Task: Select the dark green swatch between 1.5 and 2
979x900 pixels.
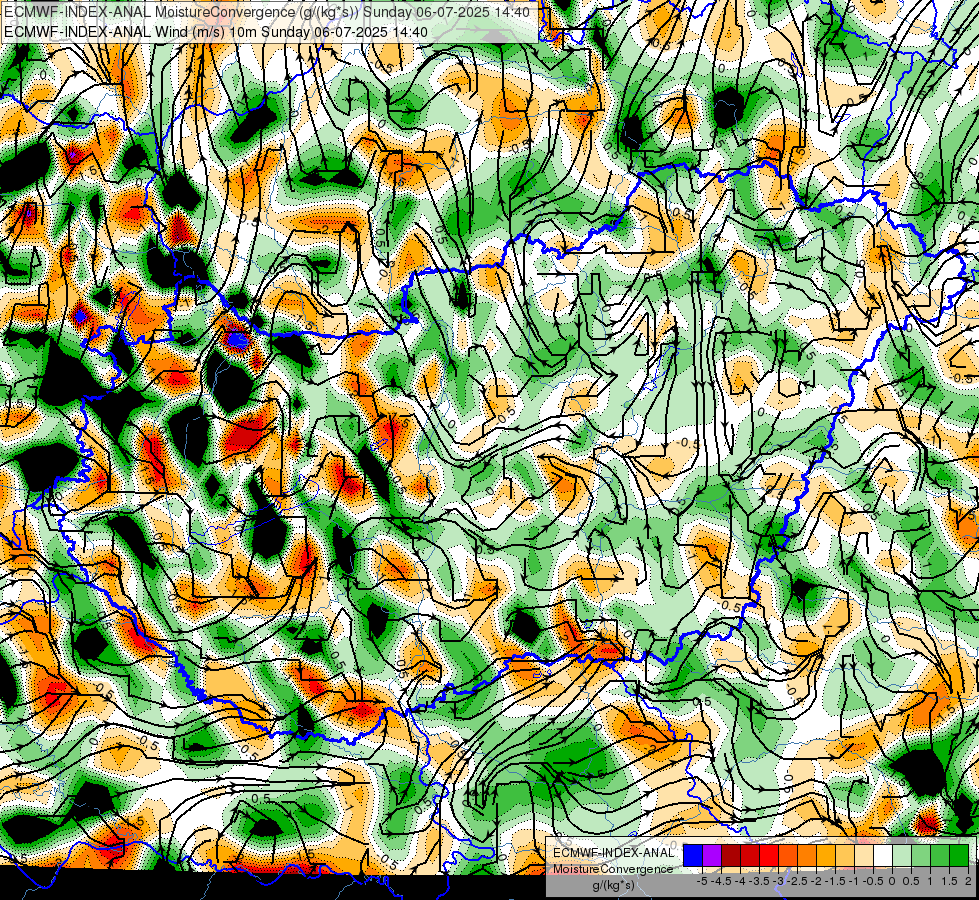Action: pyautogui.click(x=959, y=856)
